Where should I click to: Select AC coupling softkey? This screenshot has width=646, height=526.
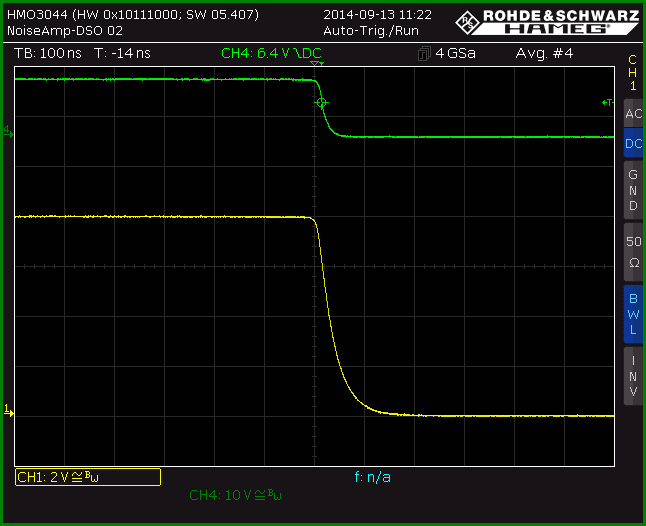click(x=633, y=113)
